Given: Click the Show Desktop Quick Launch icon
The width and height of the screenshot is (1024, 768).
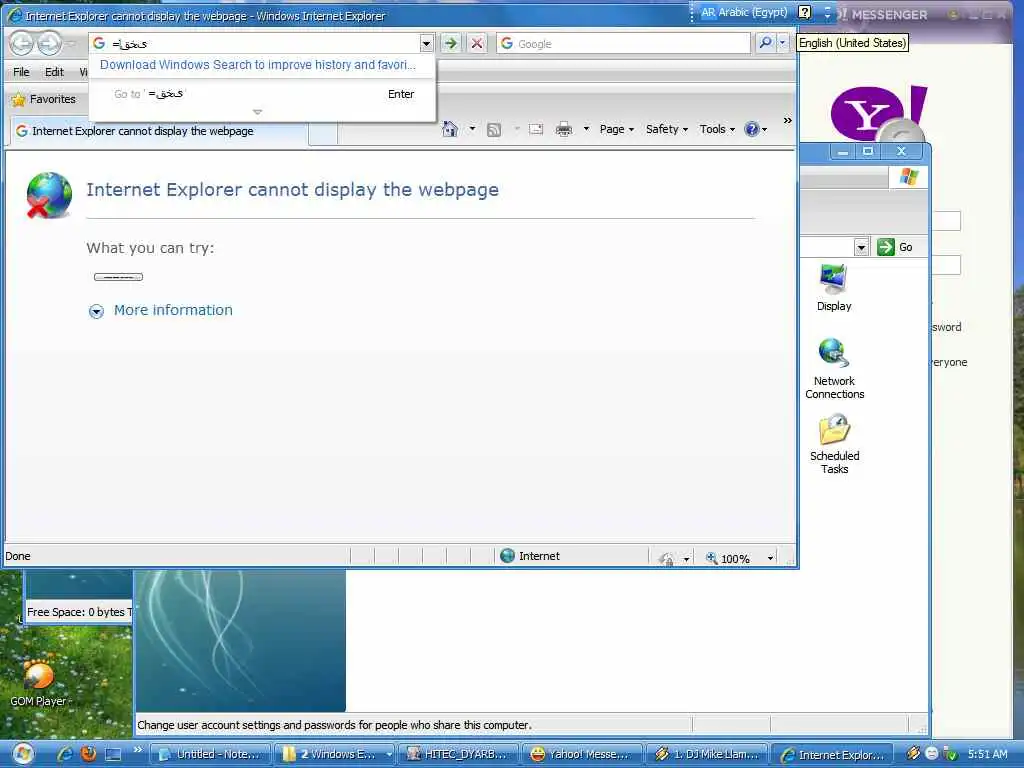Looking at the screenshot, I should pyautogui.click(x=113, y=754).
